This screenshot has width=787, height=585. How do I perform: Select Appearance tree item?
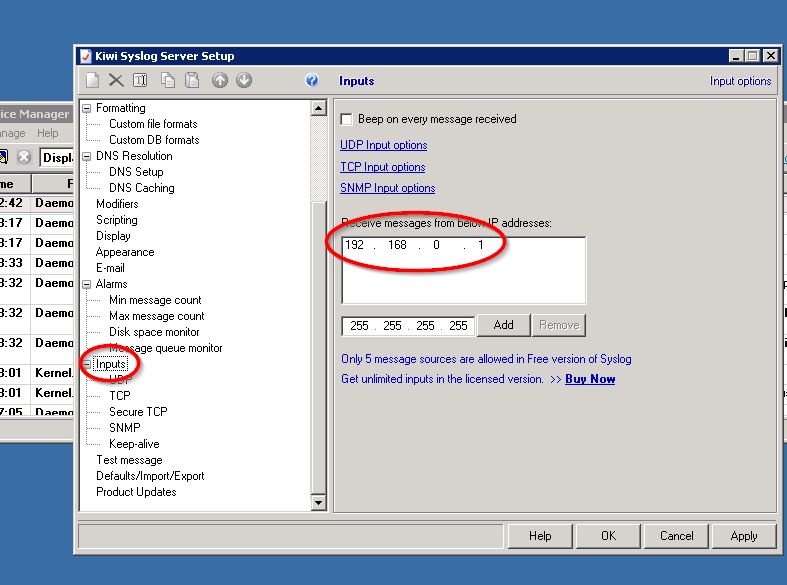[x=125, y=252]
